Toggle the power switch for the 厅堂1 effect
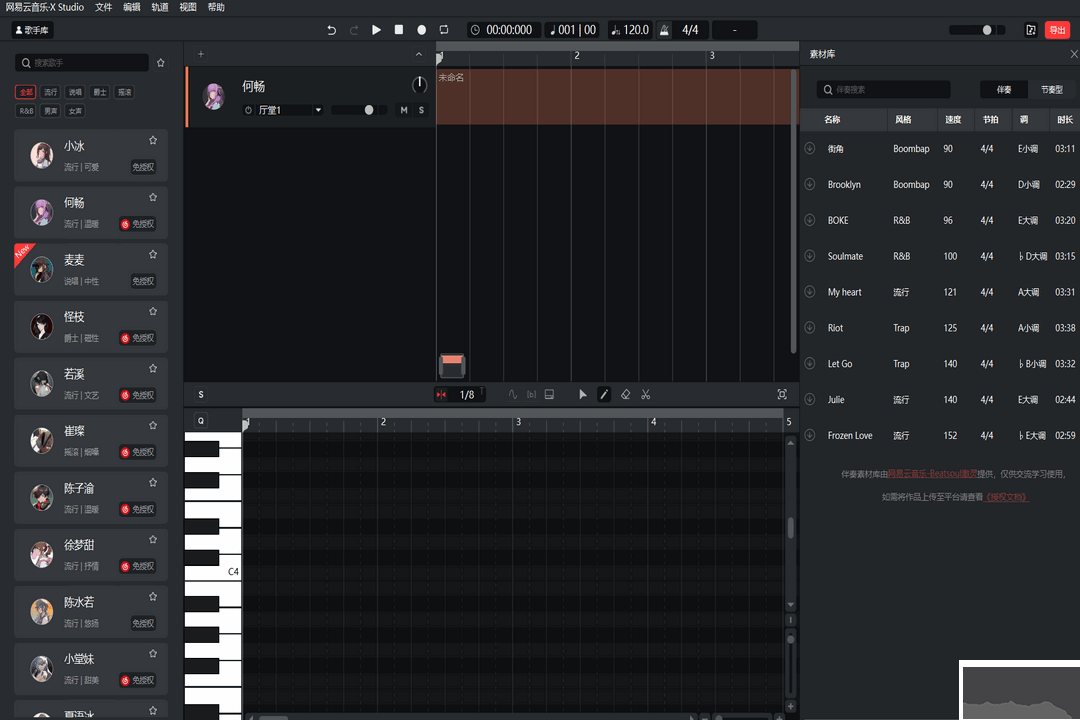The image size is (1080, 720). click(x=250, y=110)
